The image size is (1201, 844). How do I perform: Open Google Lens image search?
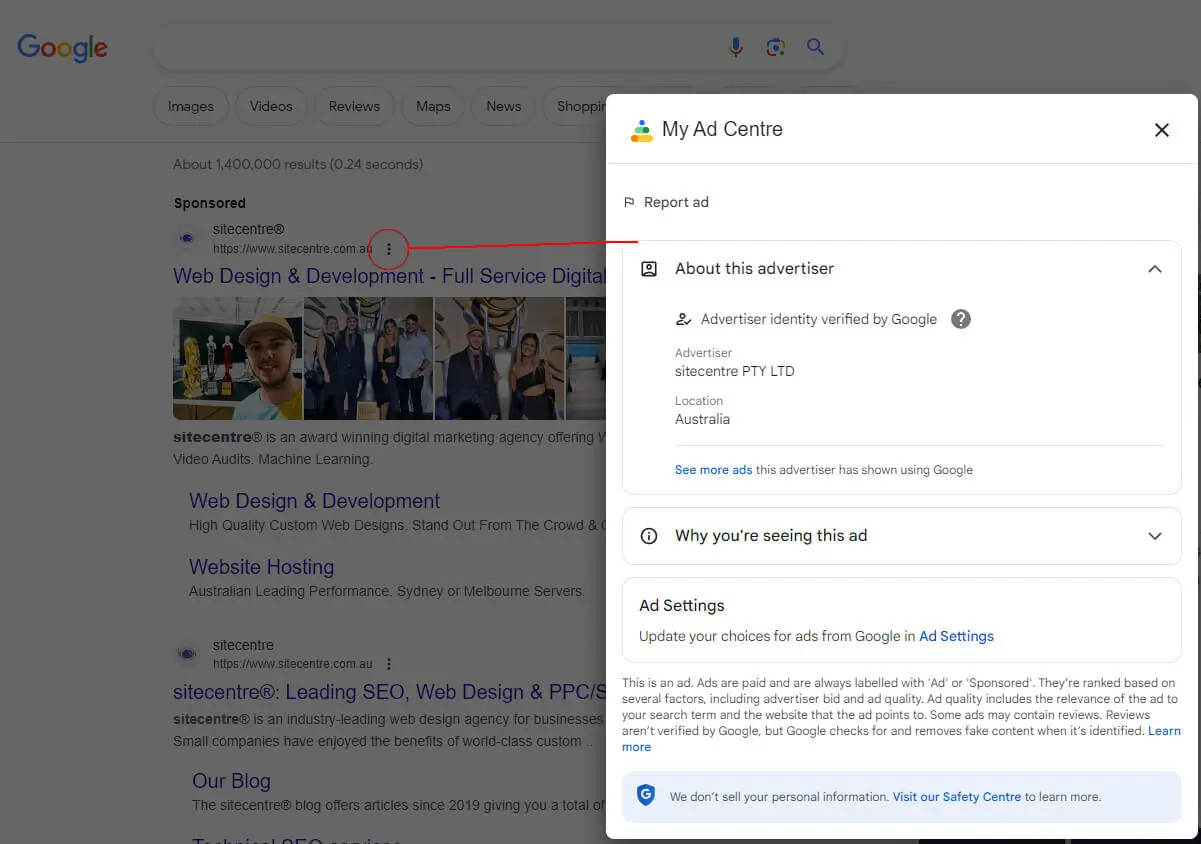(775, 47)
